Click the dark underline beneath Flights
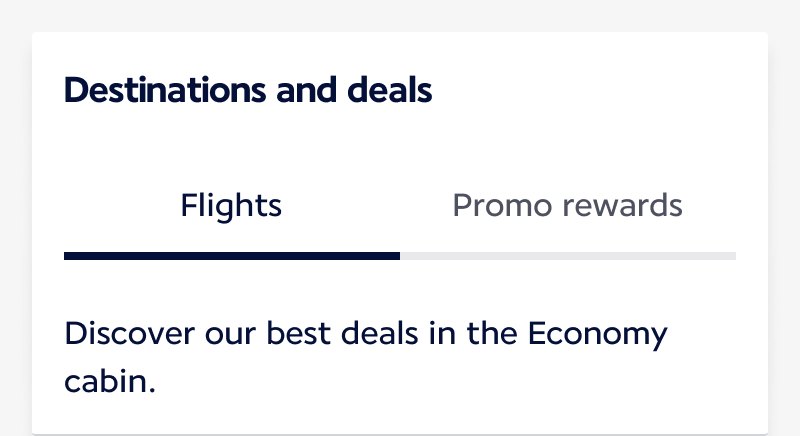This screenshot has height=436, width=800. point(231,256)
